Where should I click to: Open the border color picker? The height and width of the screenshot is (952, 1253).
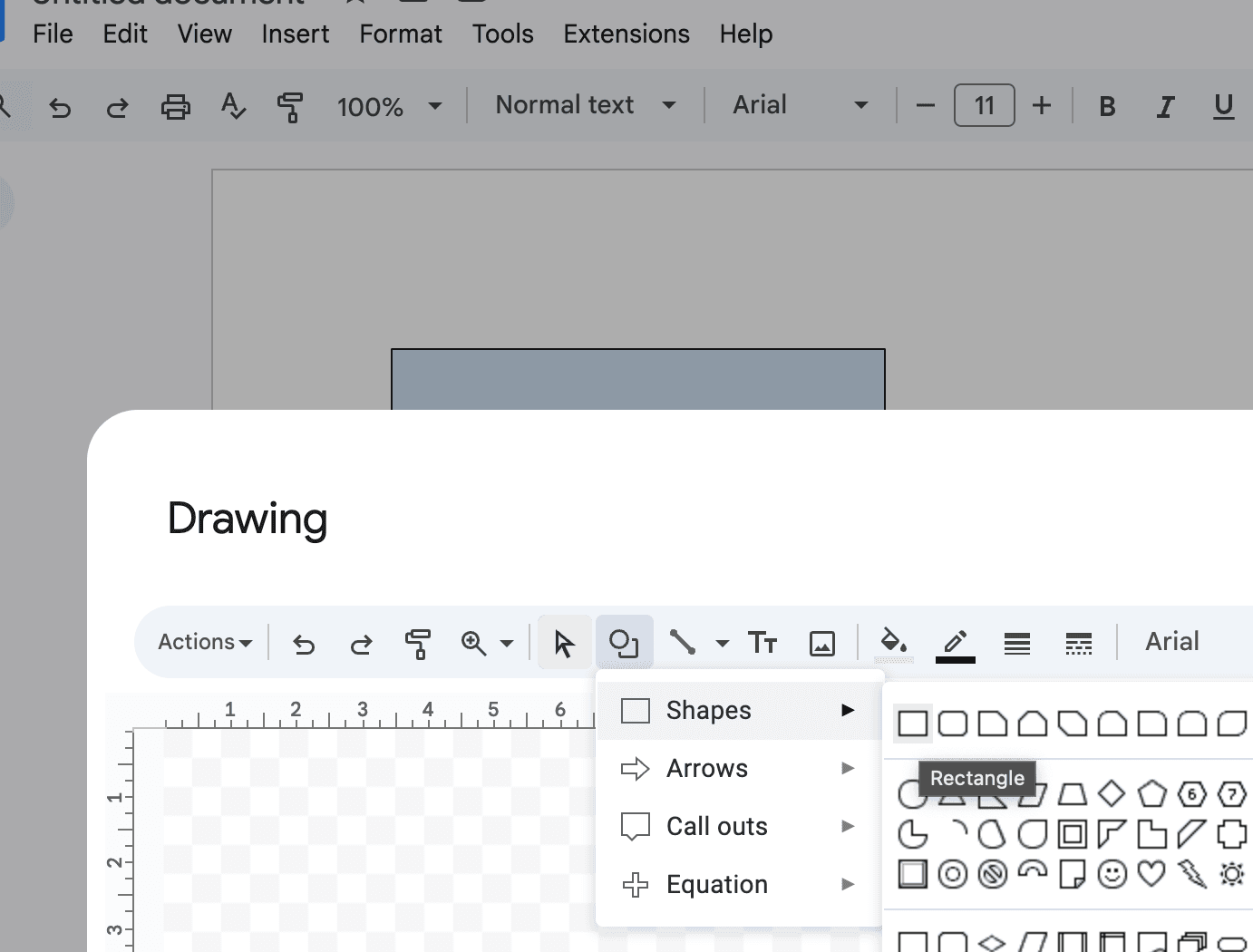pyautogui.click(x=955, y=645)
